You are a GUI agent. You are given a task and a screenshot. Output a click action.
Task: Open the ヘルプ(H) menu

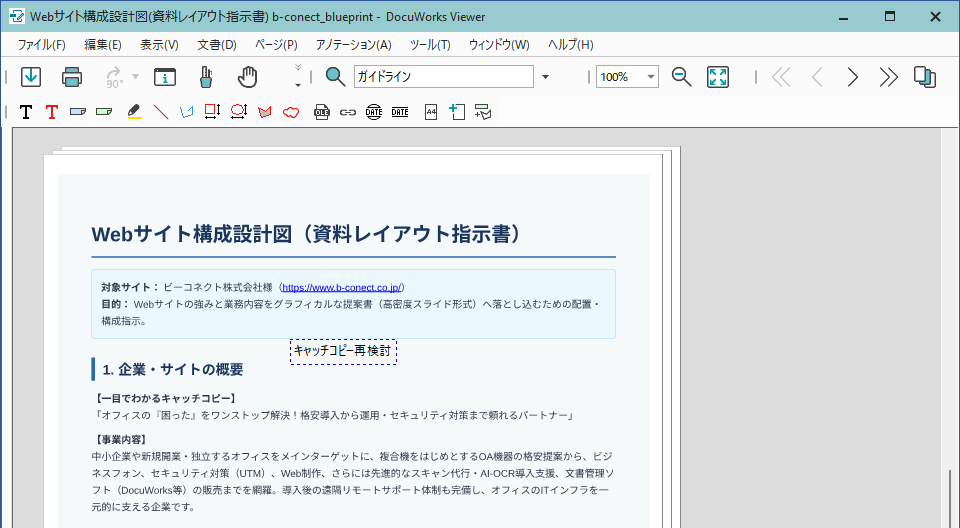571,45
